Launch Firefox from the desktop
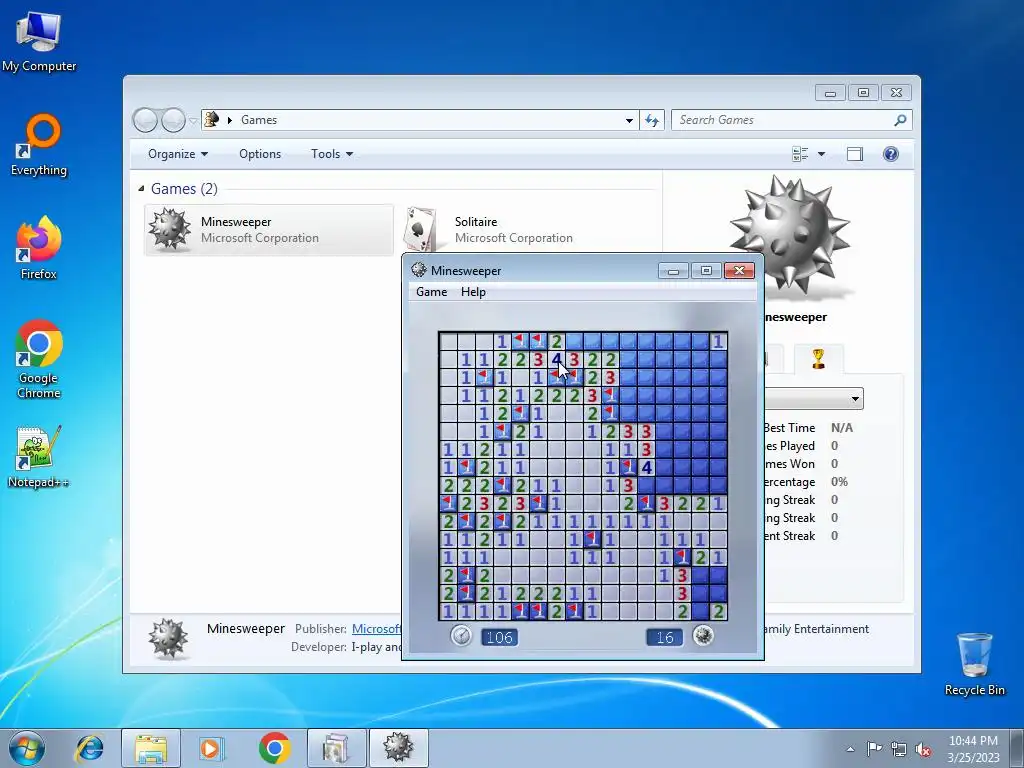1024x768 pixels. pos(39,248)
